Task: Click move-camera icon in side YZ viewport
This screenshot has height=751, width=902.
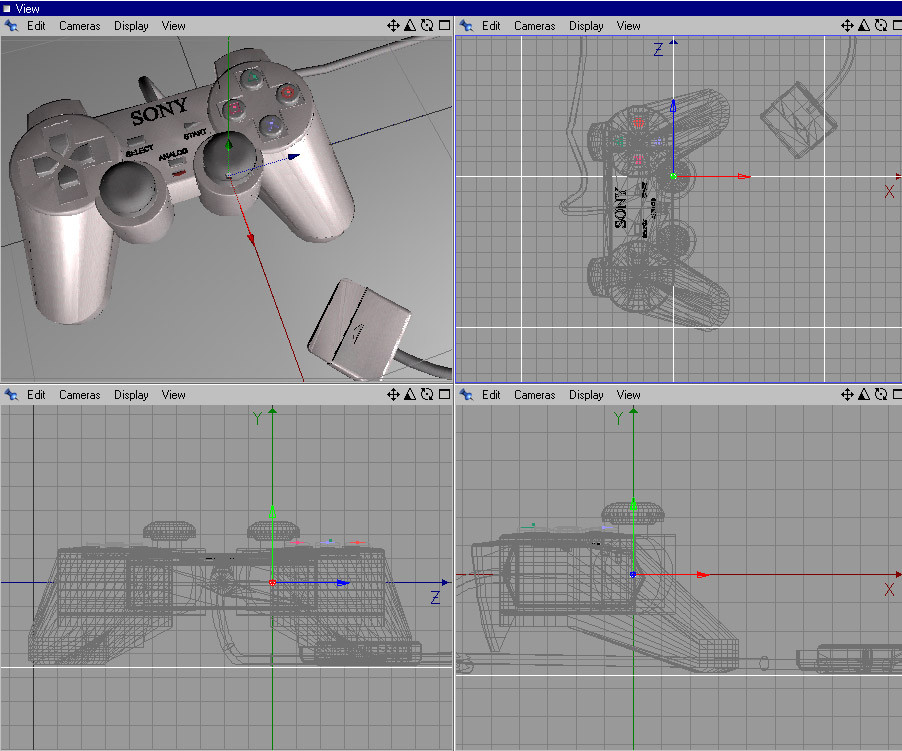Action: pos(393,394)
